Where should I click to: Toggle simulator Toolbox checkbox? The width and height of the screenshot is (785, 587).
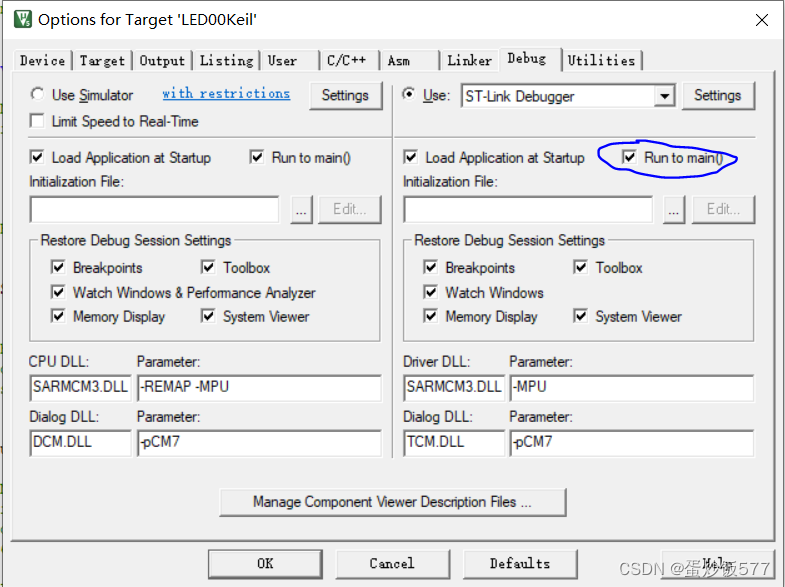click(208, 267)
